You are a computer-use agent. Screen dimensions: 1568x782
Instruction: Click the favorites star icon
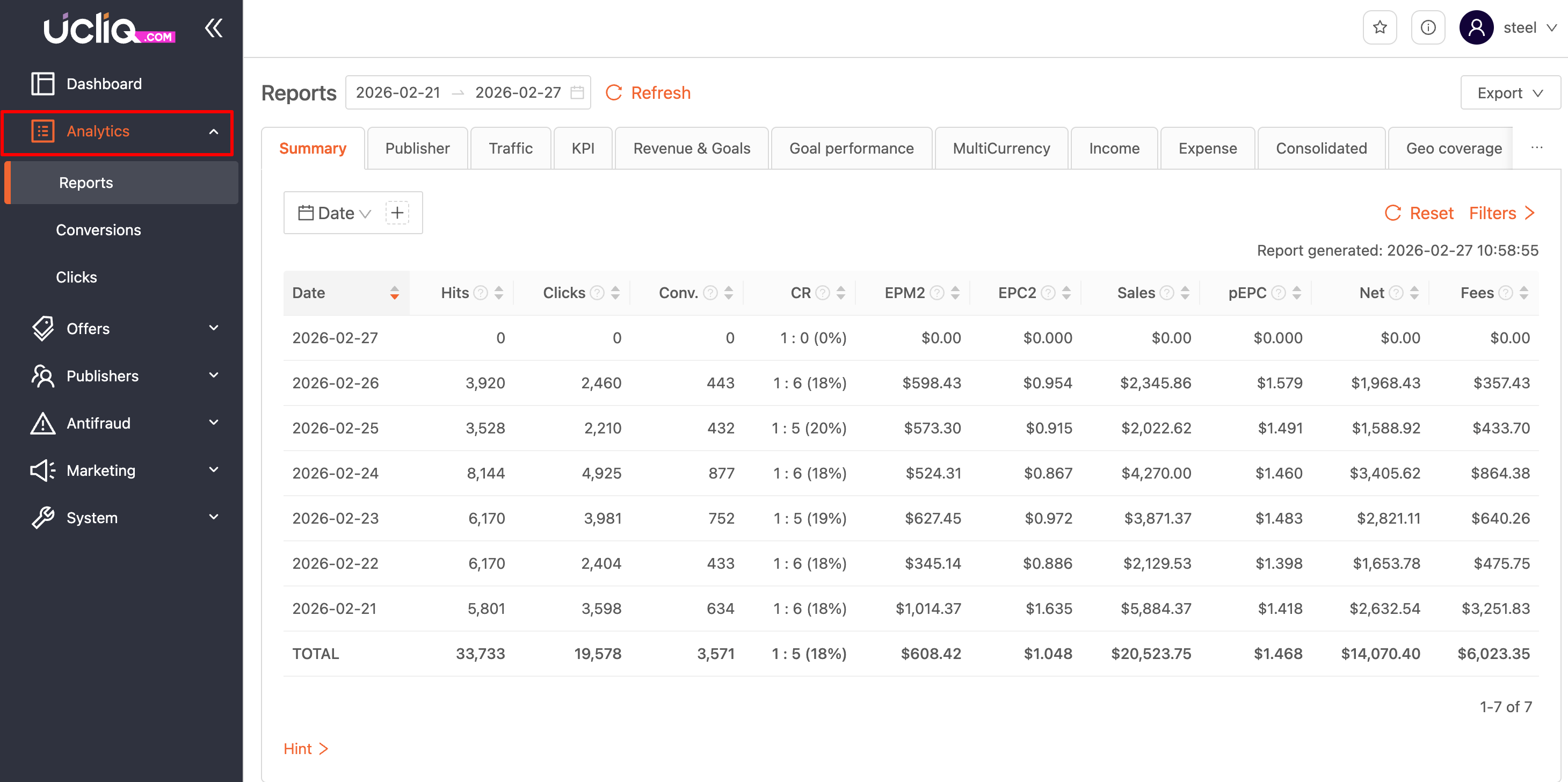point(1380,27)
